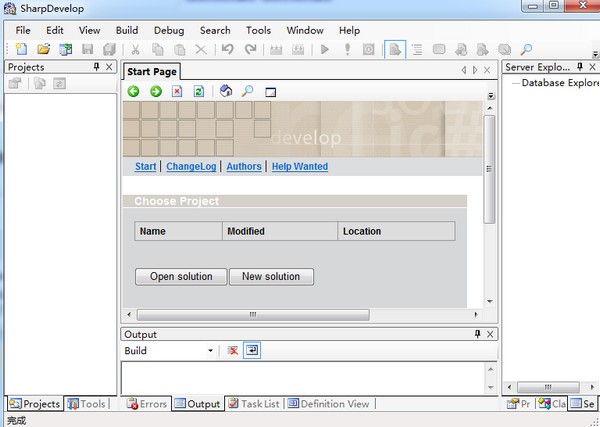Click the green Forward arrow on Start Page

(156, 91)
